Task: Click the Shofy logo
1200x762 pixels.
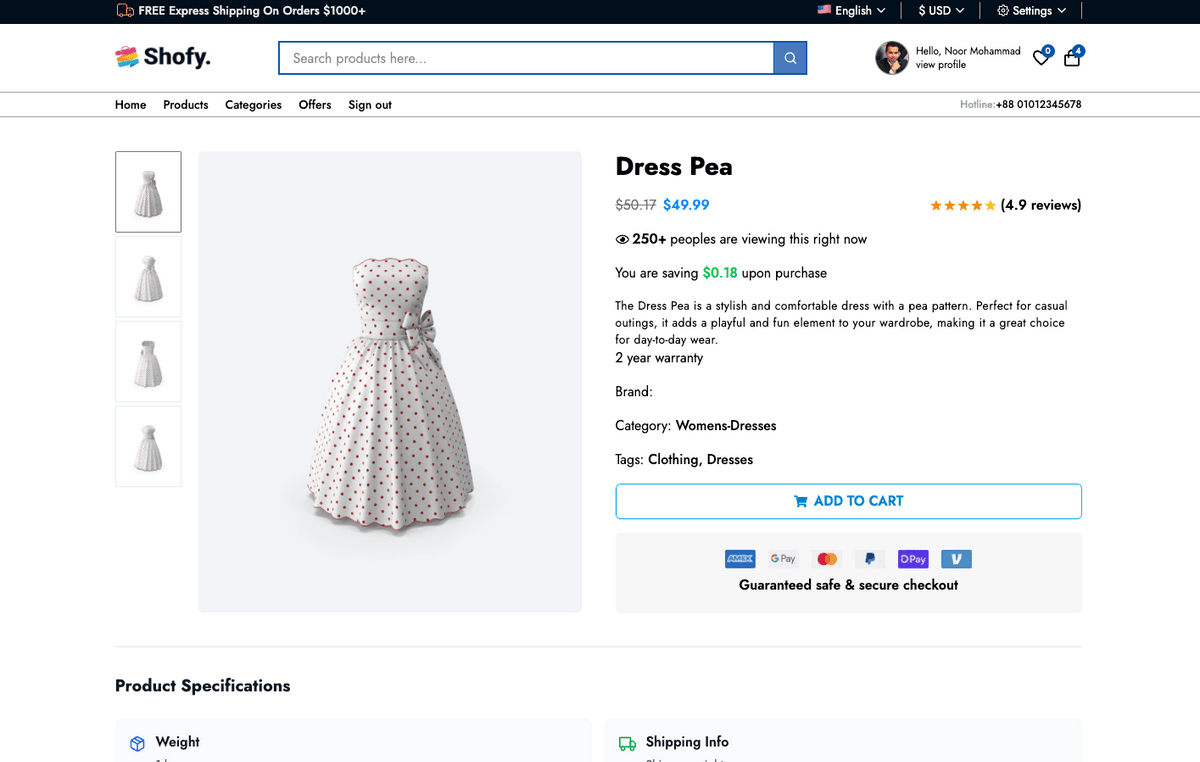Action: (x=163, y=57)
